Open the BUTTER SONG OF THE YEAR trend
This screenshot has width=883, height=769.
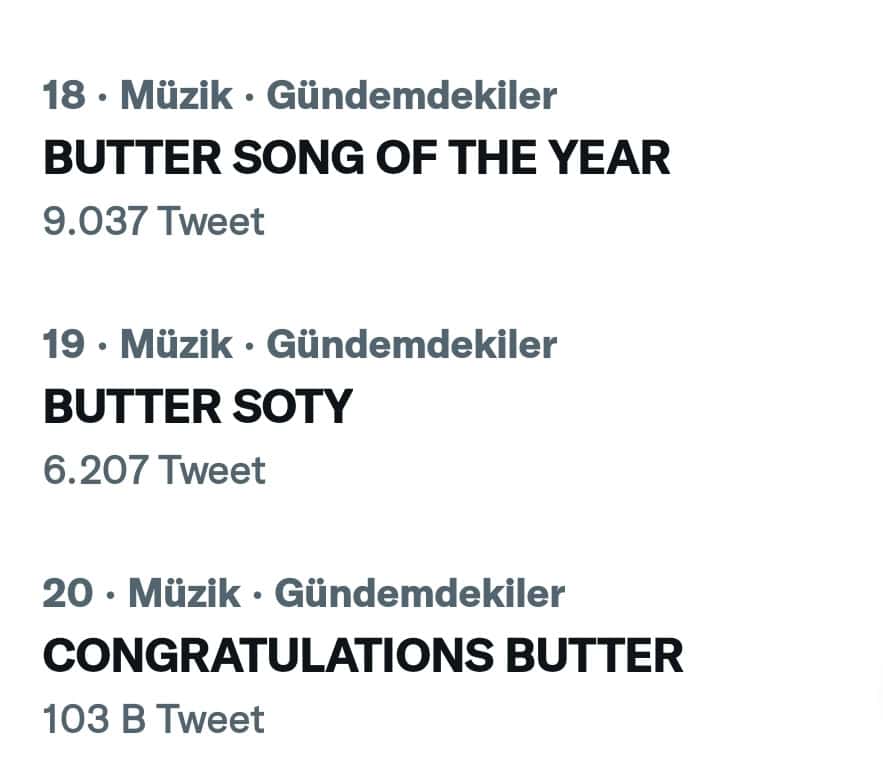(356, 158)
